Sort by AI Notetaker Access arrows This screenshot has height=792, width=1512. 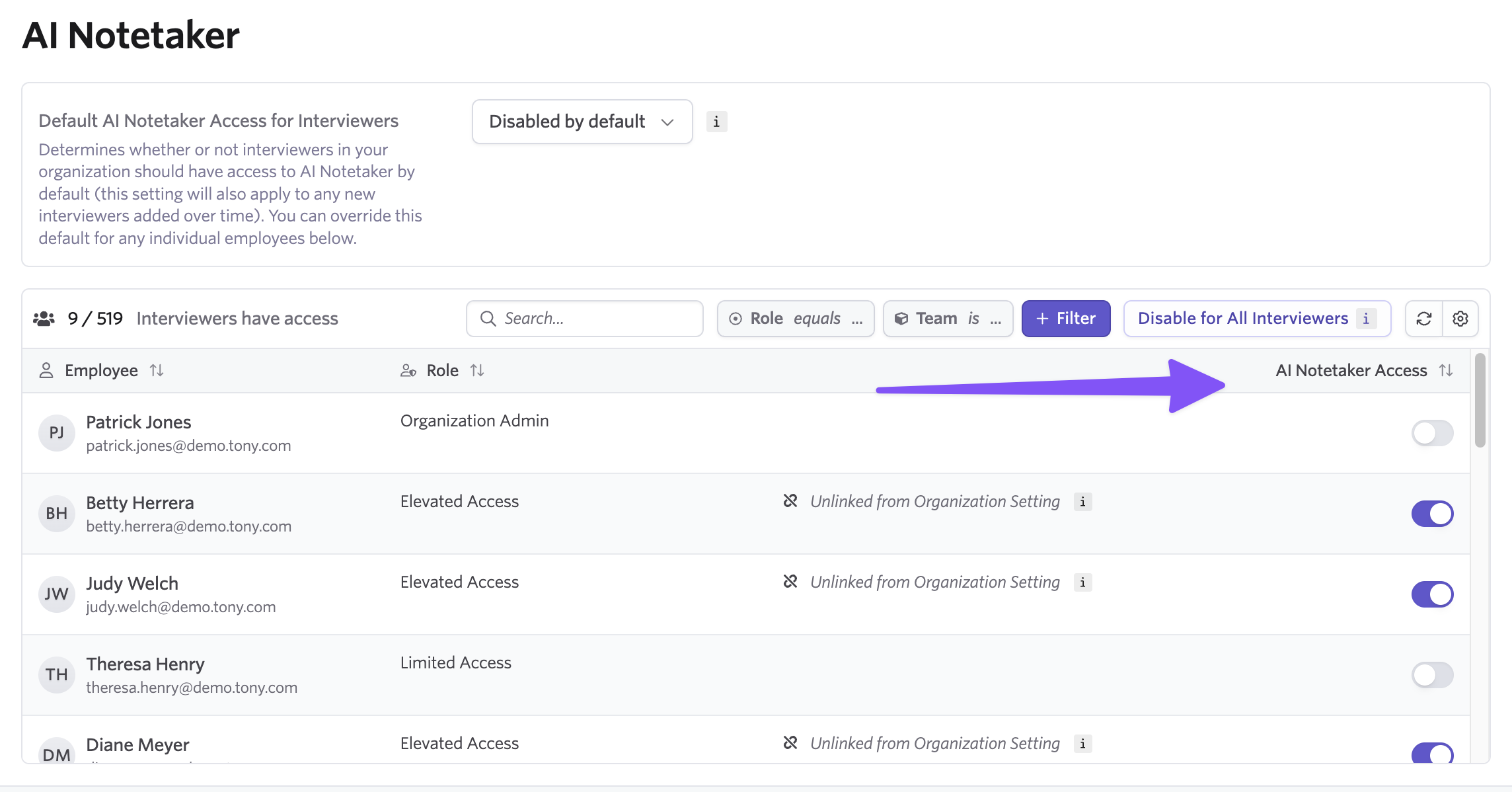[1446, 370]
